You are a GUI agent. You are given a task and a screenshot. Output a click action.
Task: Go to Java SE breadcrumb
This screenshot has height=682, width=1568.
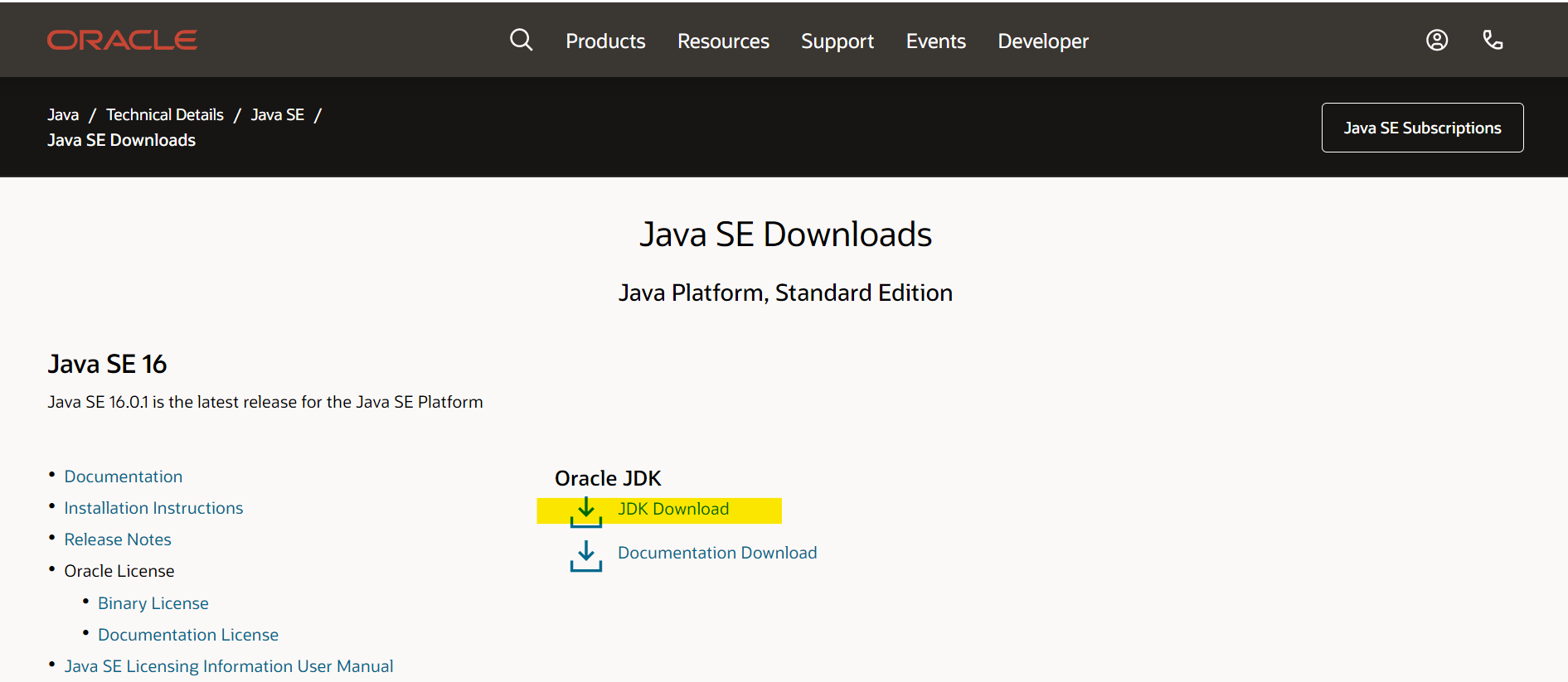click(x=278, y=114)
